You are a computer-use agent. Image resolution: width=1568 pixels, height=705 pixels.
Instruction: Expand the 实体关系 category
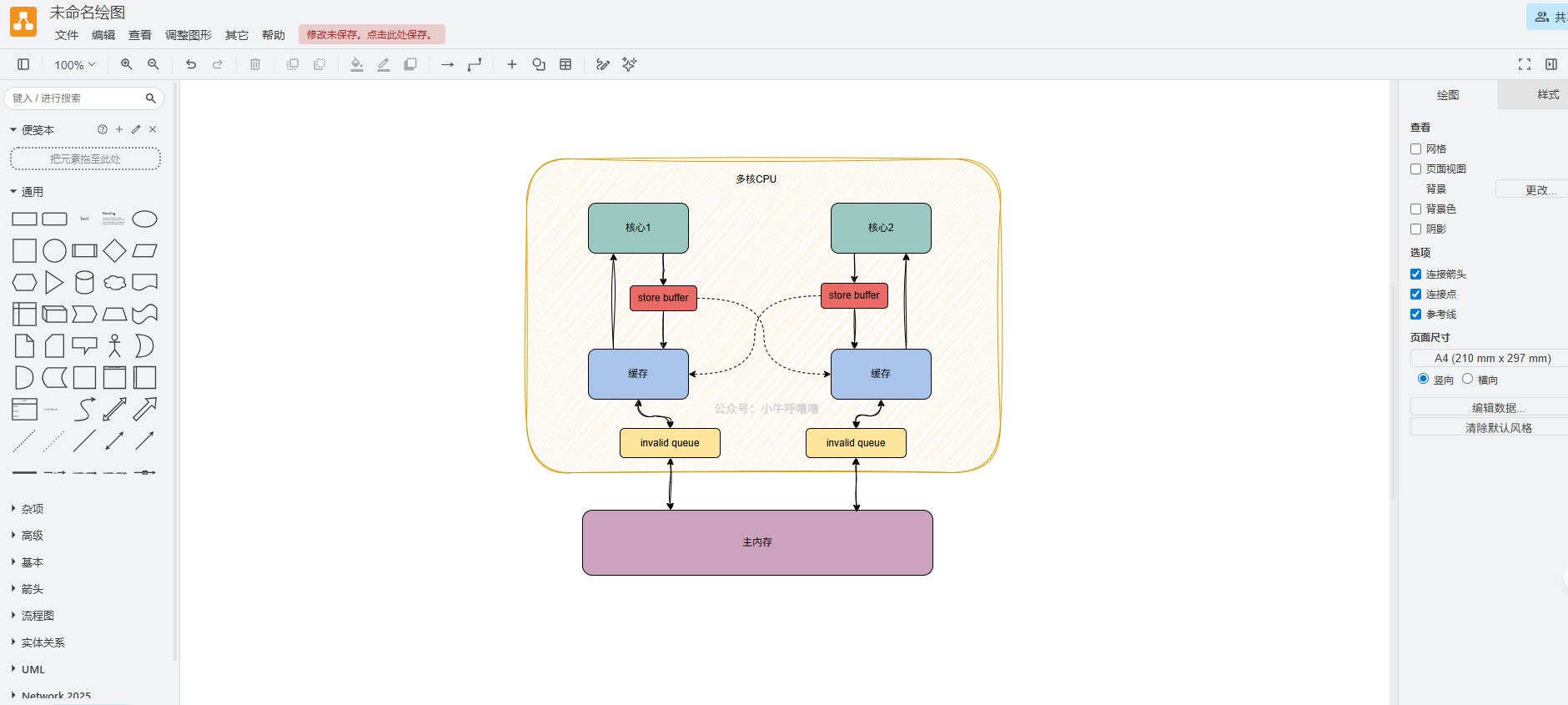click(38, 642)
